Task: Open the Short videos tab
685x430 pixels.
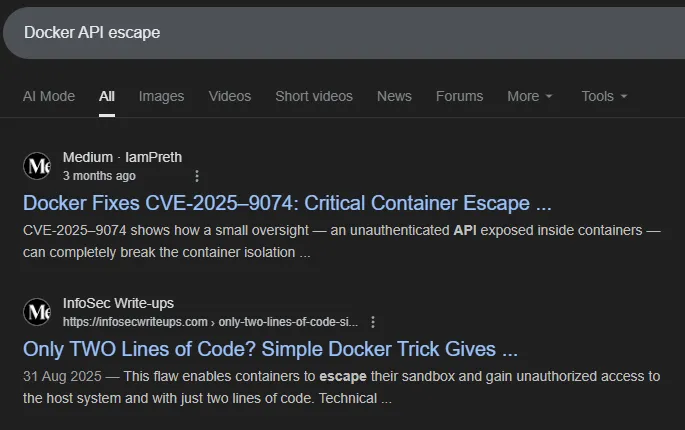Action: point(314,96)
